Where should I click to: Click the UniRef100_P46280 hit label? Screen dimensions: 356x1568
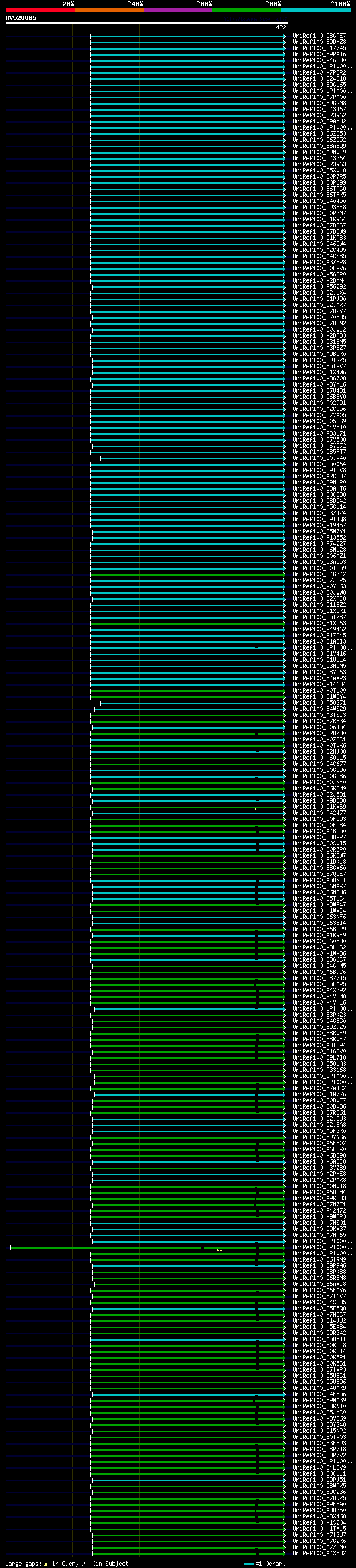click(x=319, y=60)
